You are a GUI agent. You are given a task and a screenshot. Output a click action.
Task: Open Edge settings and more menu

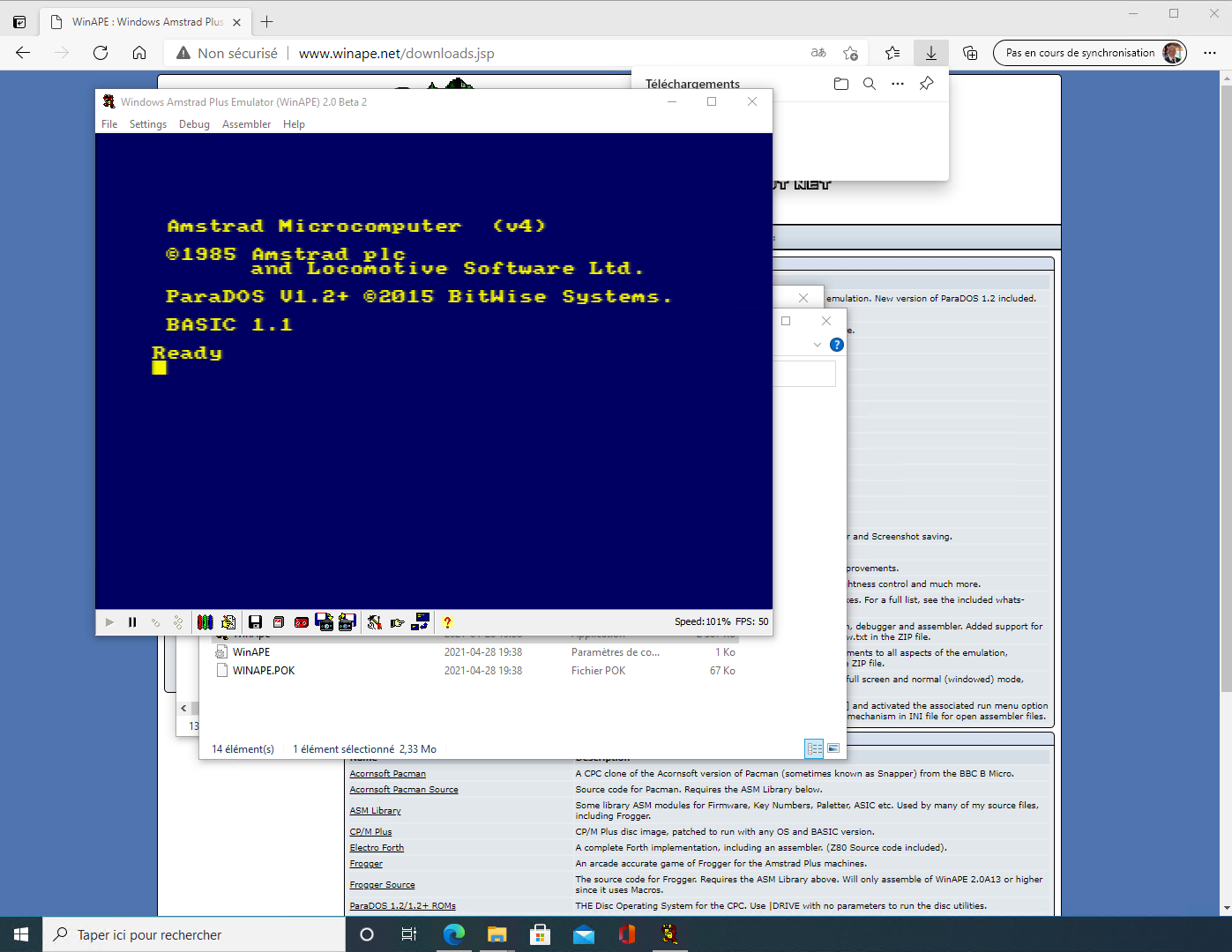point(1210,53)
